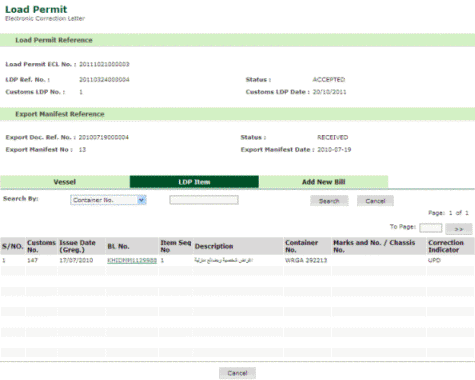Click the Page 1 of 1 indicator
Screen dimensions: 475x380
point(448,213)
